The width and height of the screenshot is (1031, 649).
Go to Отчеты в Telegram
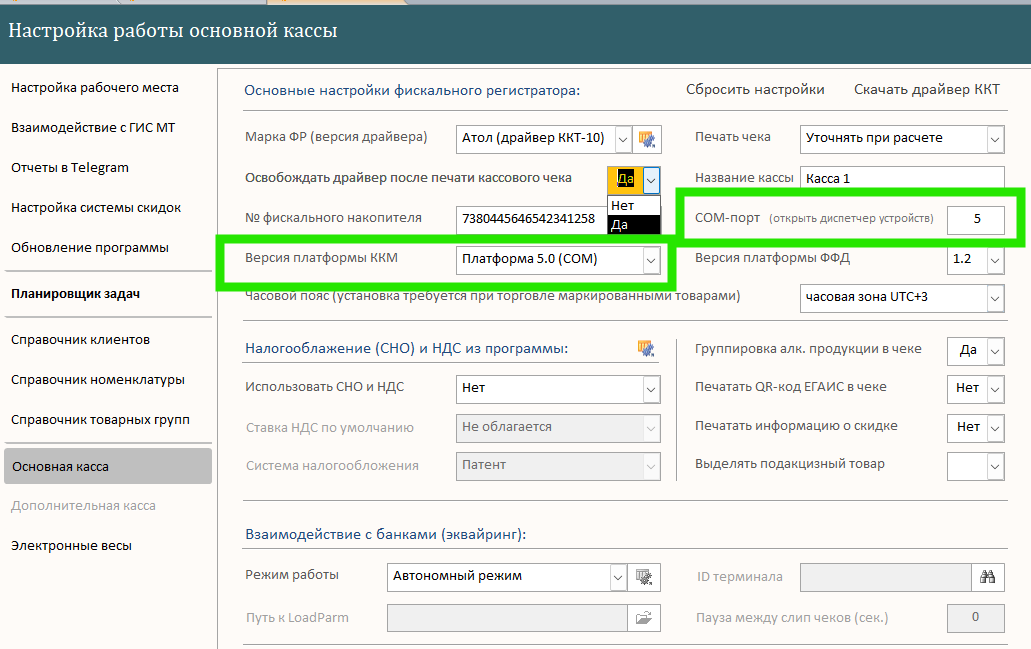click(x=70, y=168)
